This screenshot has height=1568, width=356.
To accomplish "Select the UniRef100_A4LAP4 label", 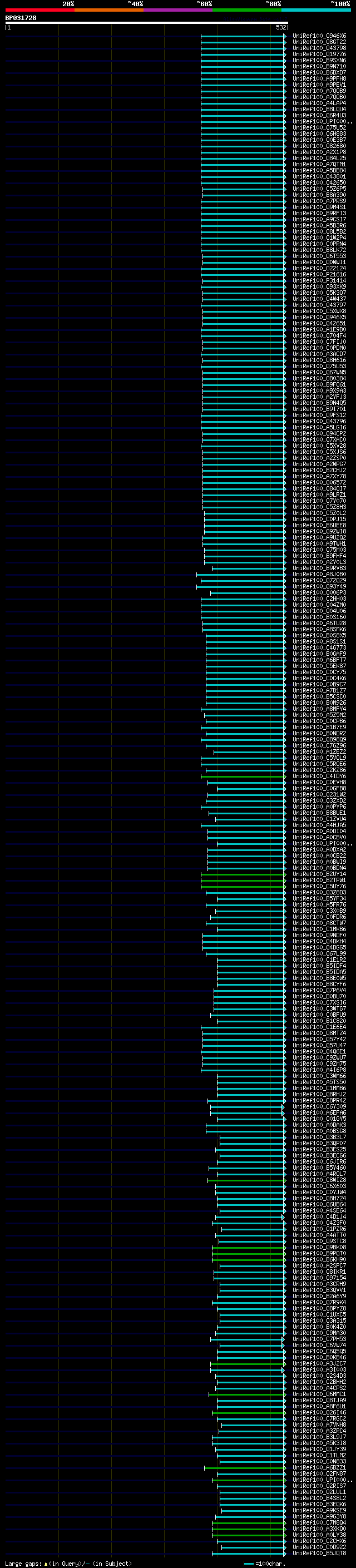I will 319,103.
